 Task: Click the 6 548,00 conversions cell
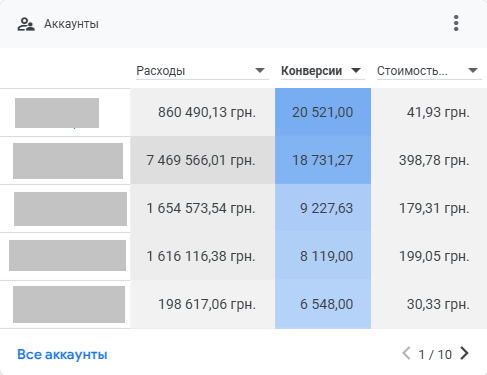[323, 304]
